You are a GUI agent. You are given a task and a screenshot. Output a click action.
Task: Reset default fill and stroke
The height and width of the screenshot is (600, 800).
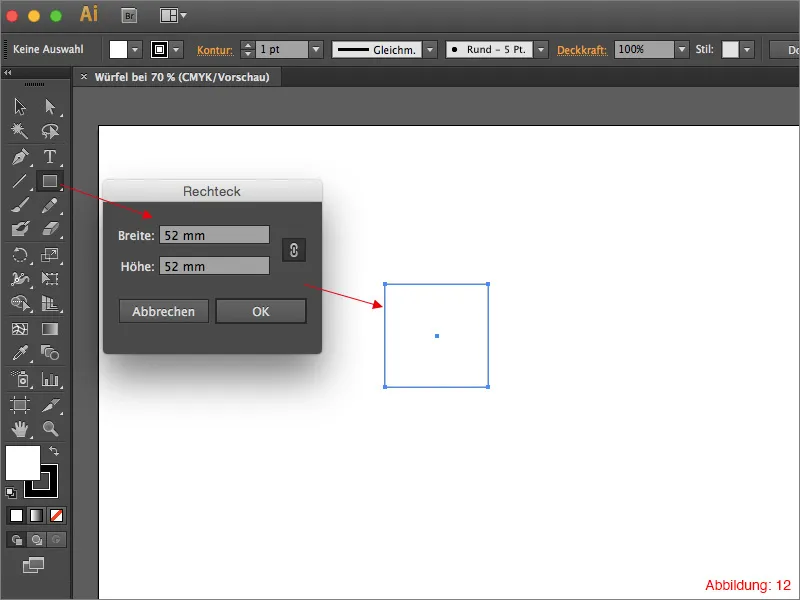coord(10,493)
